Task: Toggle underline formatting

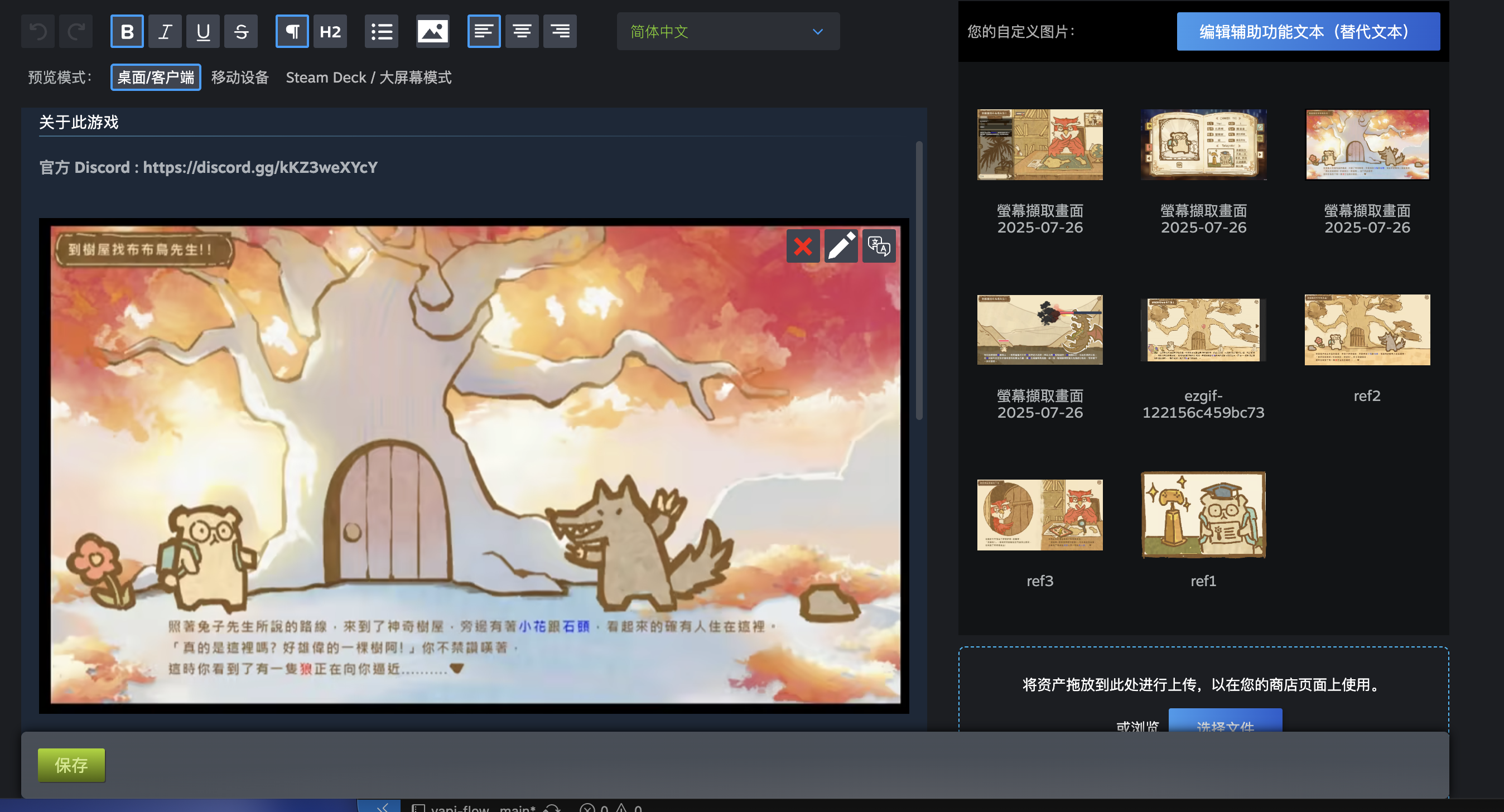Action: (203, 32)
